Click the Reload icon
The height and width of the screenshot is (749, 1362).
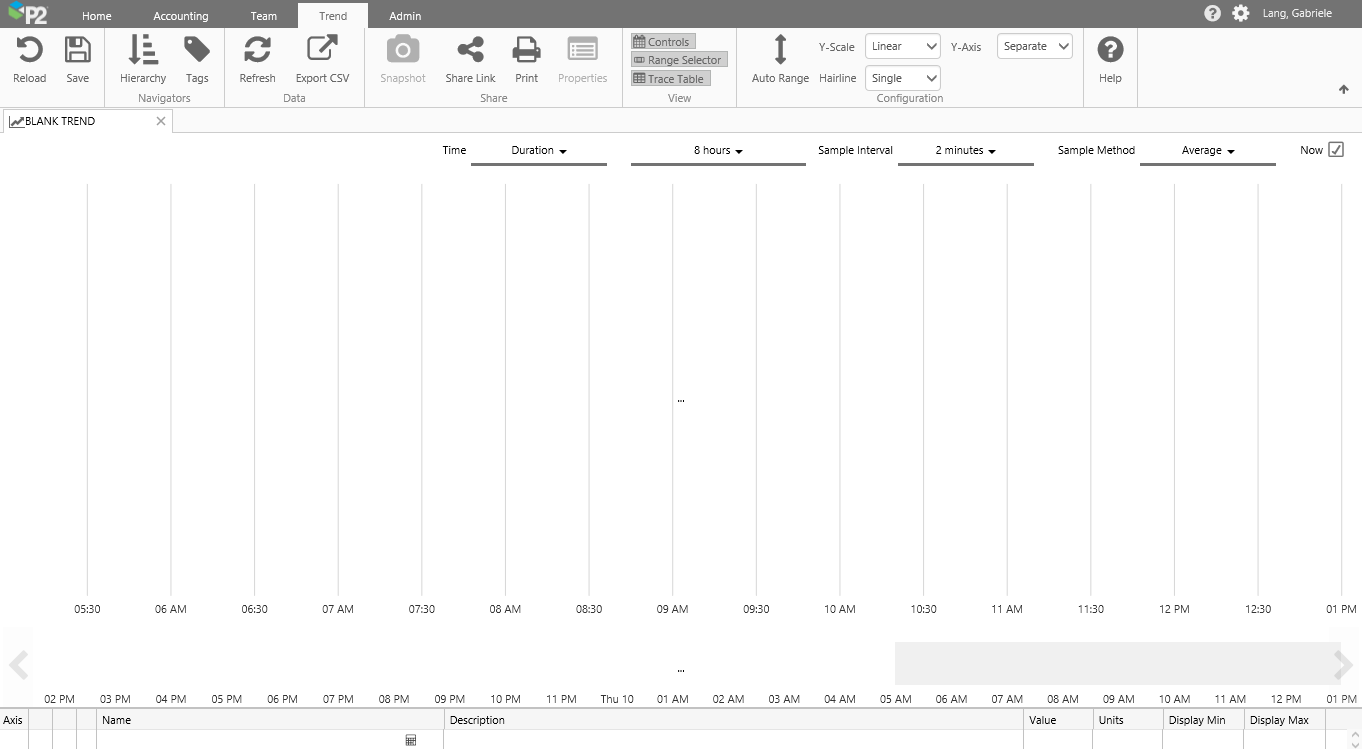pos(29,50)
